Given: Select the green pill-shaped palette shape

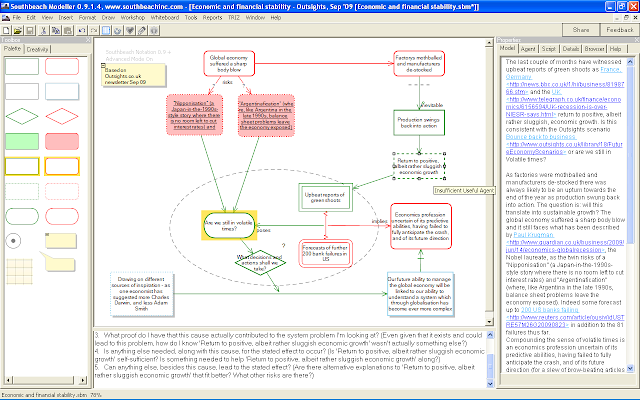Looking at the screenshot, I should point(22,216).
